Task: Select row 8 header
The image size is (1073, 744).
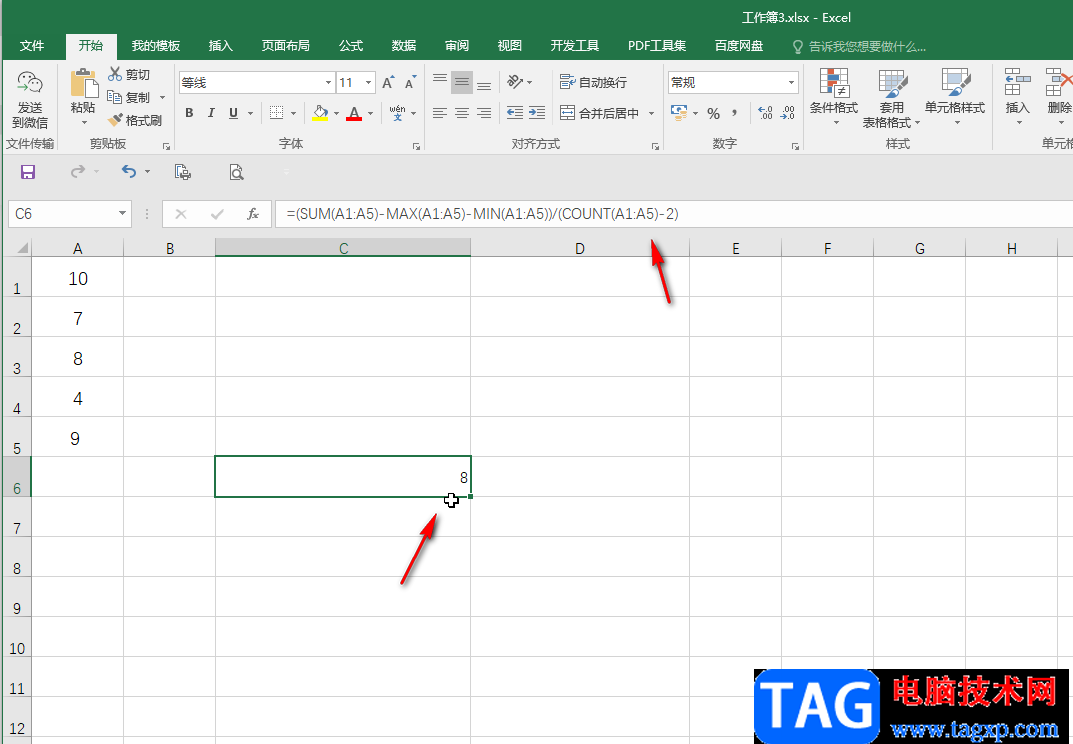Action: [x=16, y=557]
